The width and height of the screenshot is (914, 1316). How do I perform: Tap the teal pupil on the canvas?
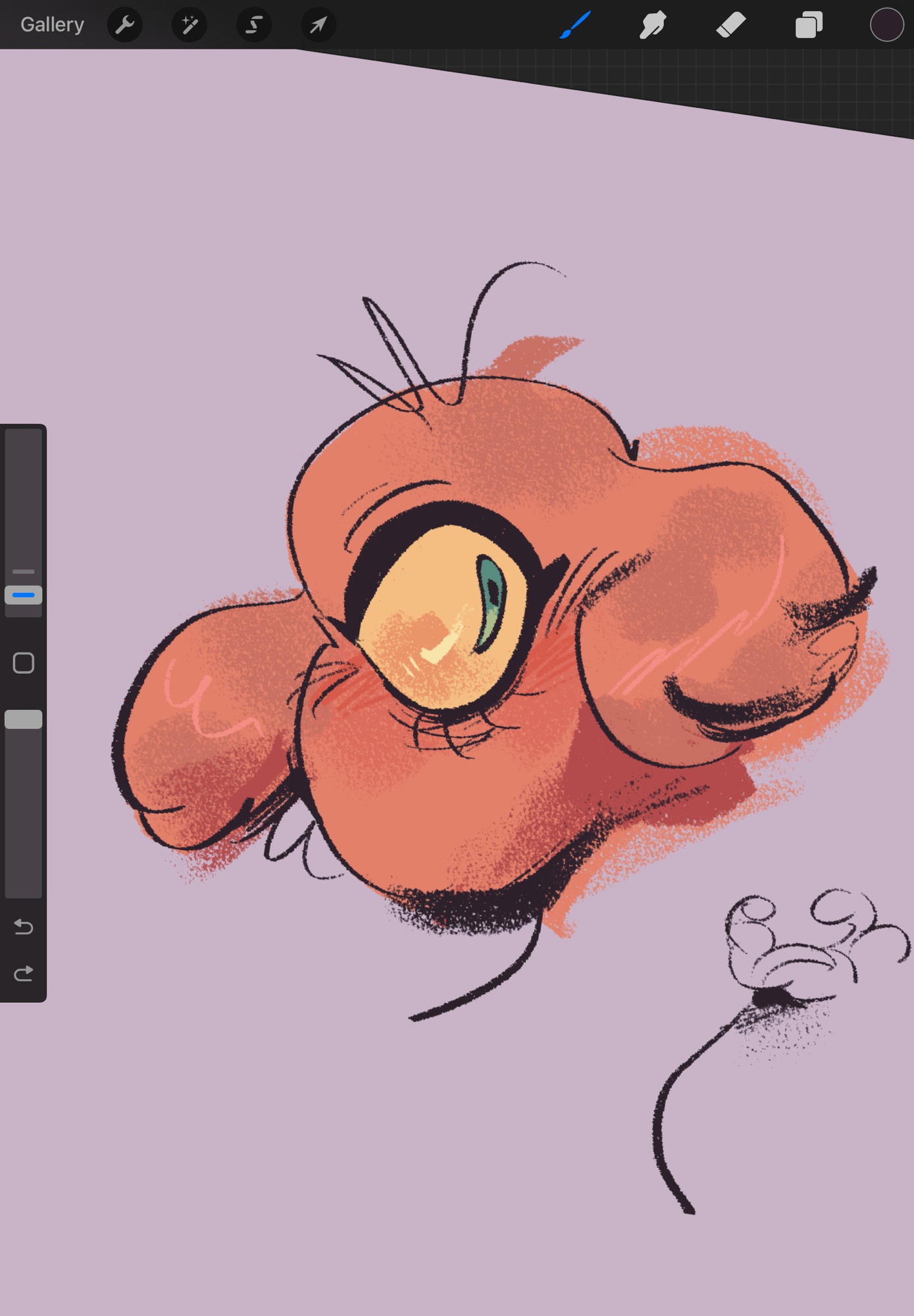[x=491, y=599]
